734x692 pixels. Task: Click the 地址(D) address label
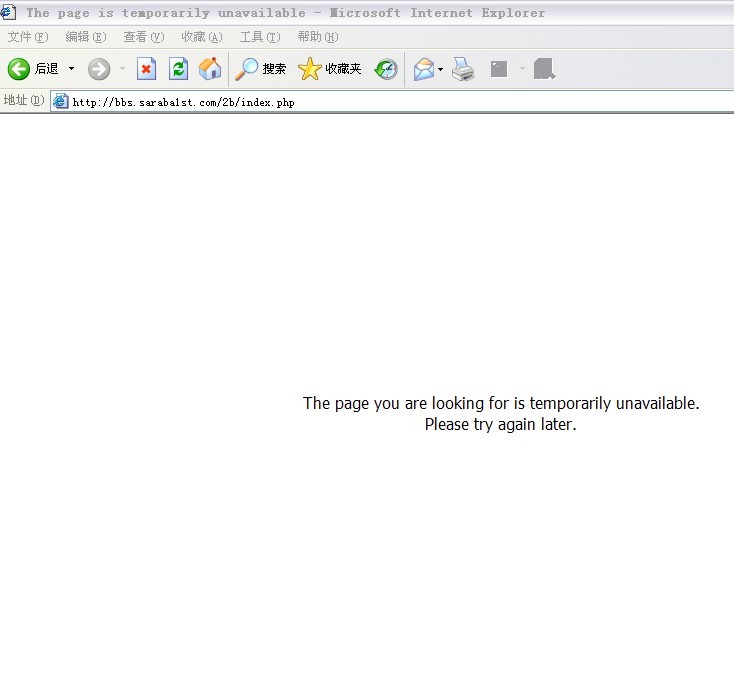pos(24,100)
